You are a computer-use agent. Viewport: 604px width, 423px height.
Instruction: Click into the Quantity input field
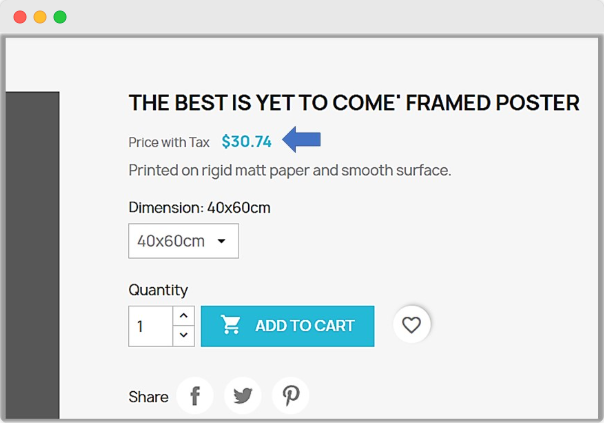pos(150,326)
